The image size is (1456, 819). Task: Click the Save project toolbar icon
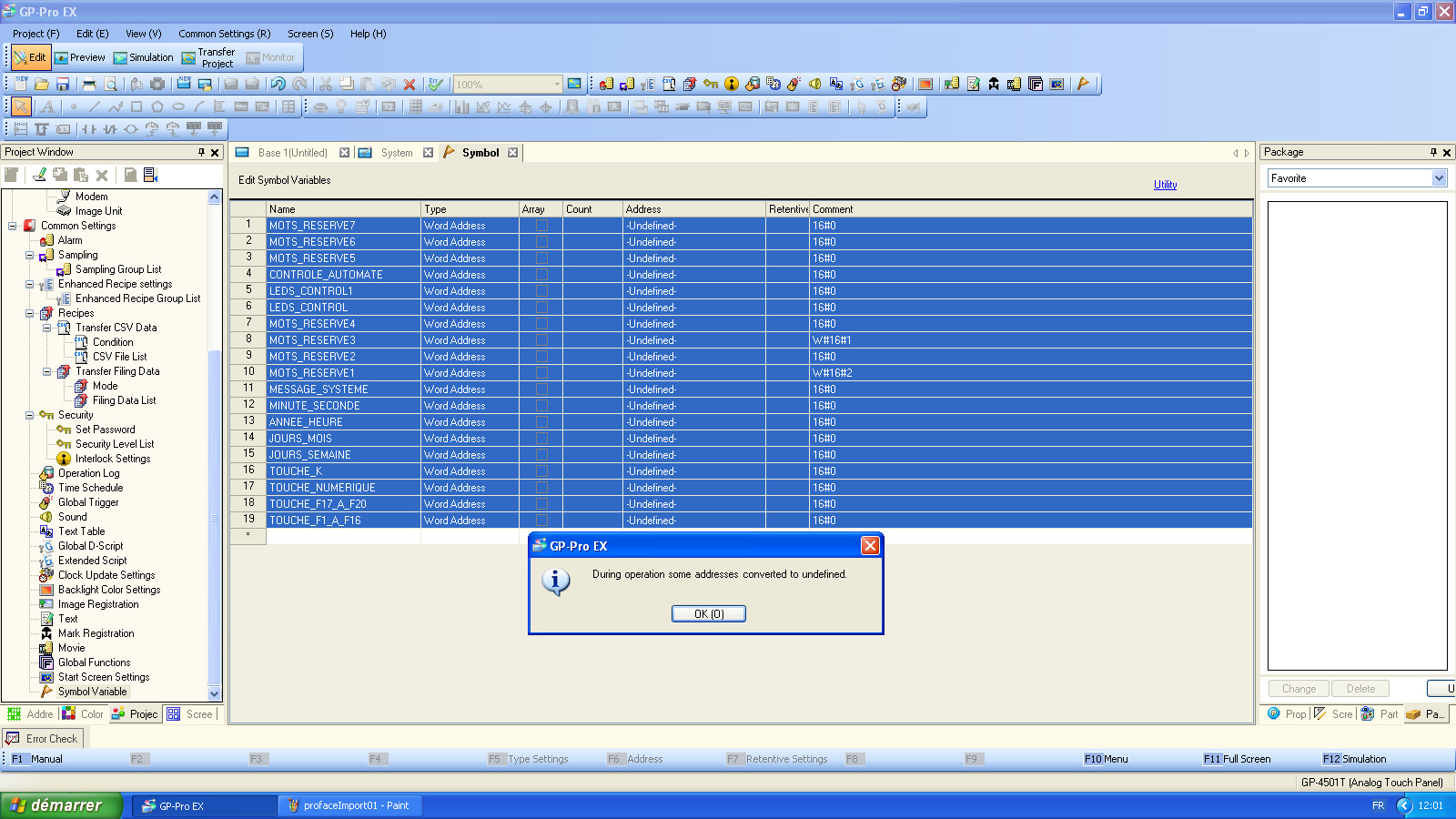pos(63,85)
